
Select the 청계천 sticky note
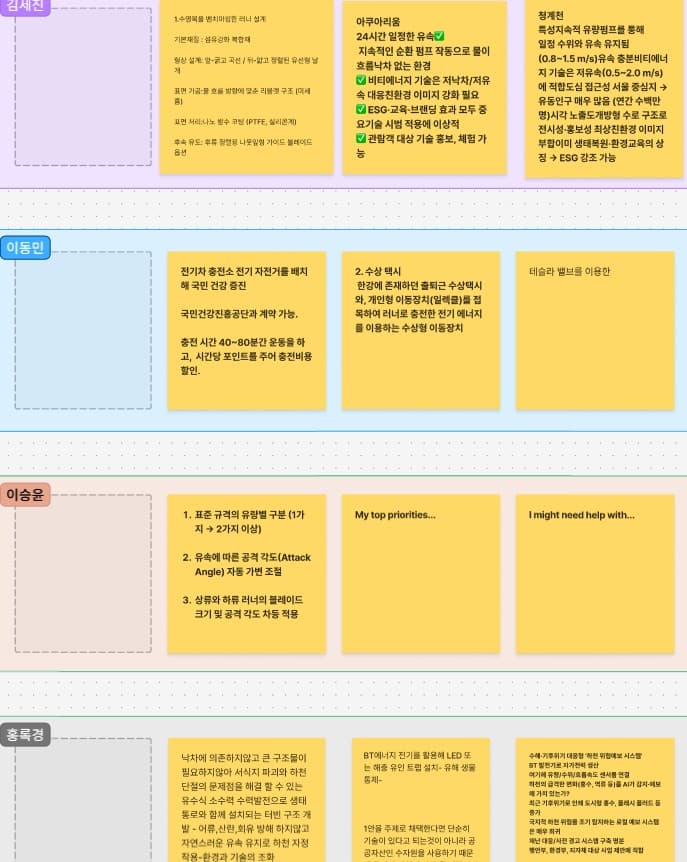click(596, 90)
